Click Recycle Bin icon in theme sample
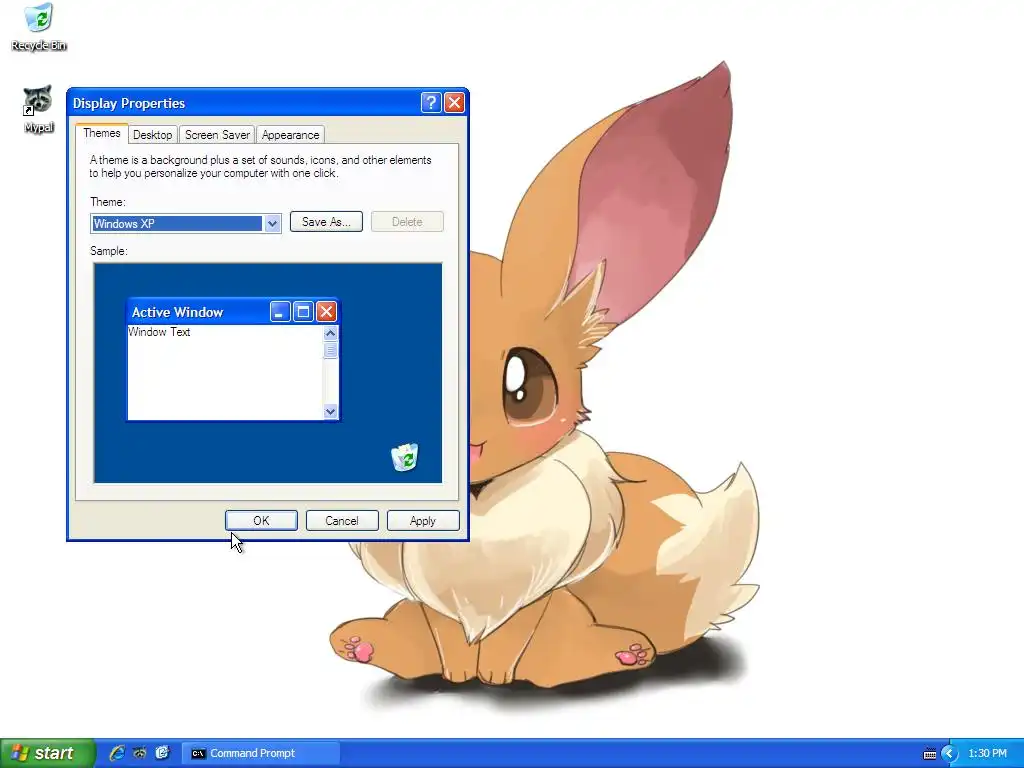The image size is (1024, 768). click(x=405, y=457)
